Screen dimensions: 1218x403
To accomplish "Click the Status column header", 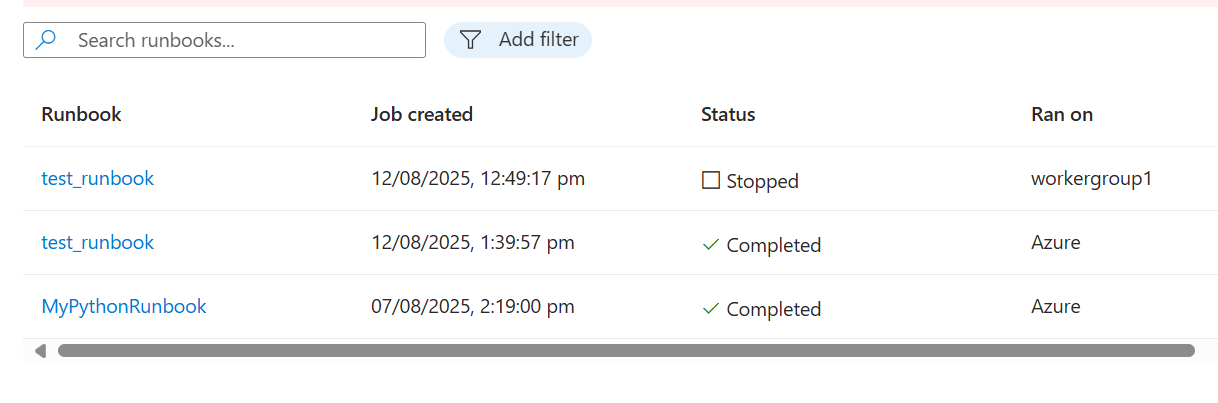I will point(728,114).
